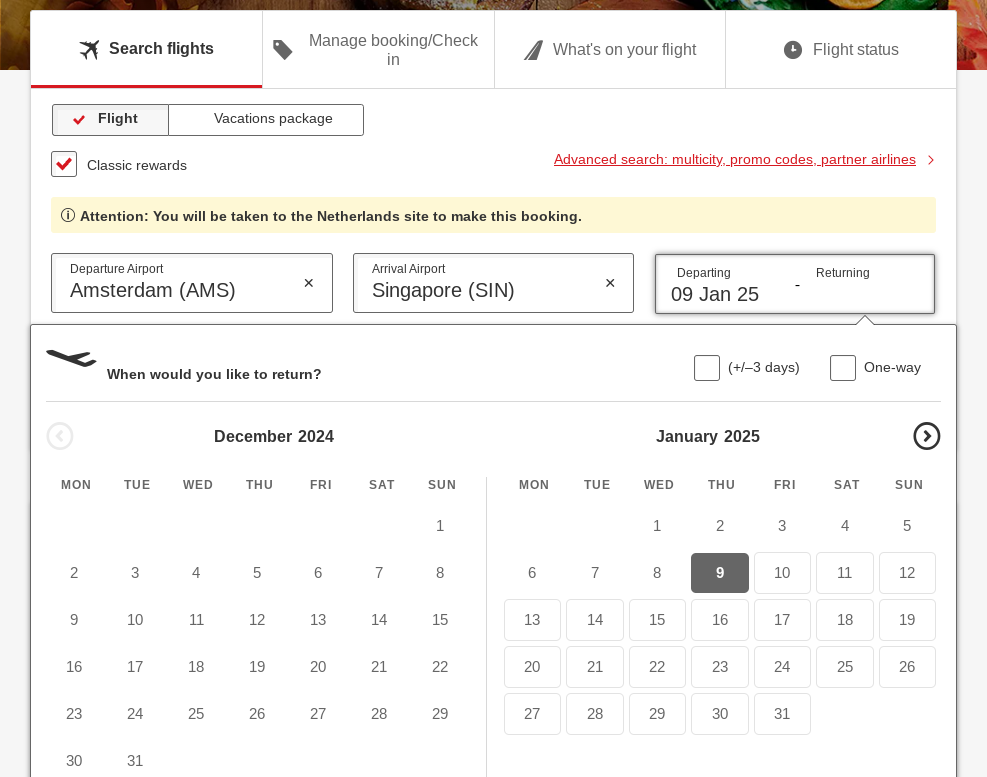Choose January 10 as return date
Screen dimensions: 987x777
782,573
